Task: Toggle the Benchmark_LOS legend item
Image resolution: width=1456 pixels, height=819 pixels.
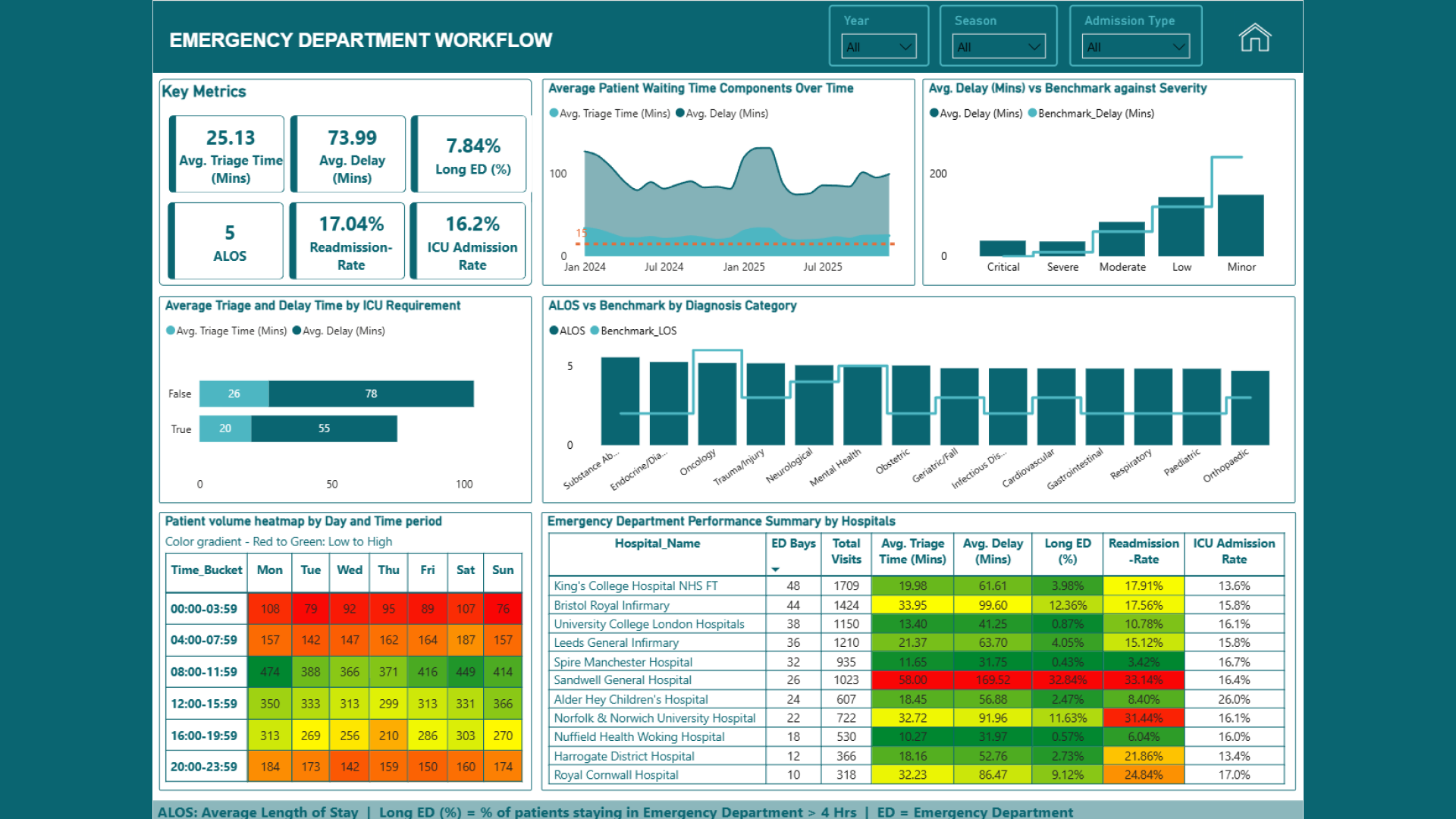Action: pyautogui.click(x=633, y=331)
